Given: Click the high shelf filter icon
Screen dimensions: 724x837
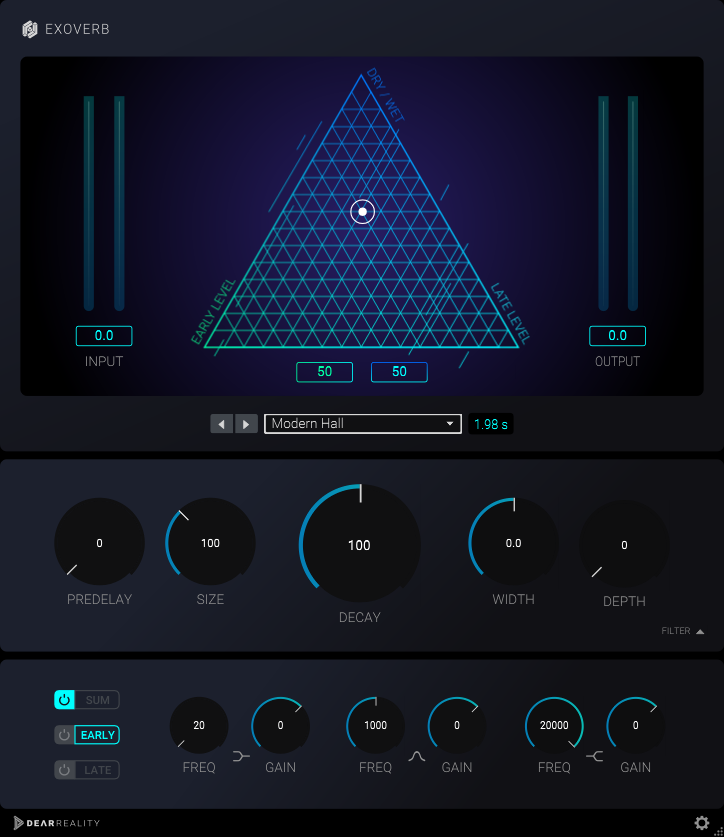Looking at the screenshot, I should click(x=595, y=757).
